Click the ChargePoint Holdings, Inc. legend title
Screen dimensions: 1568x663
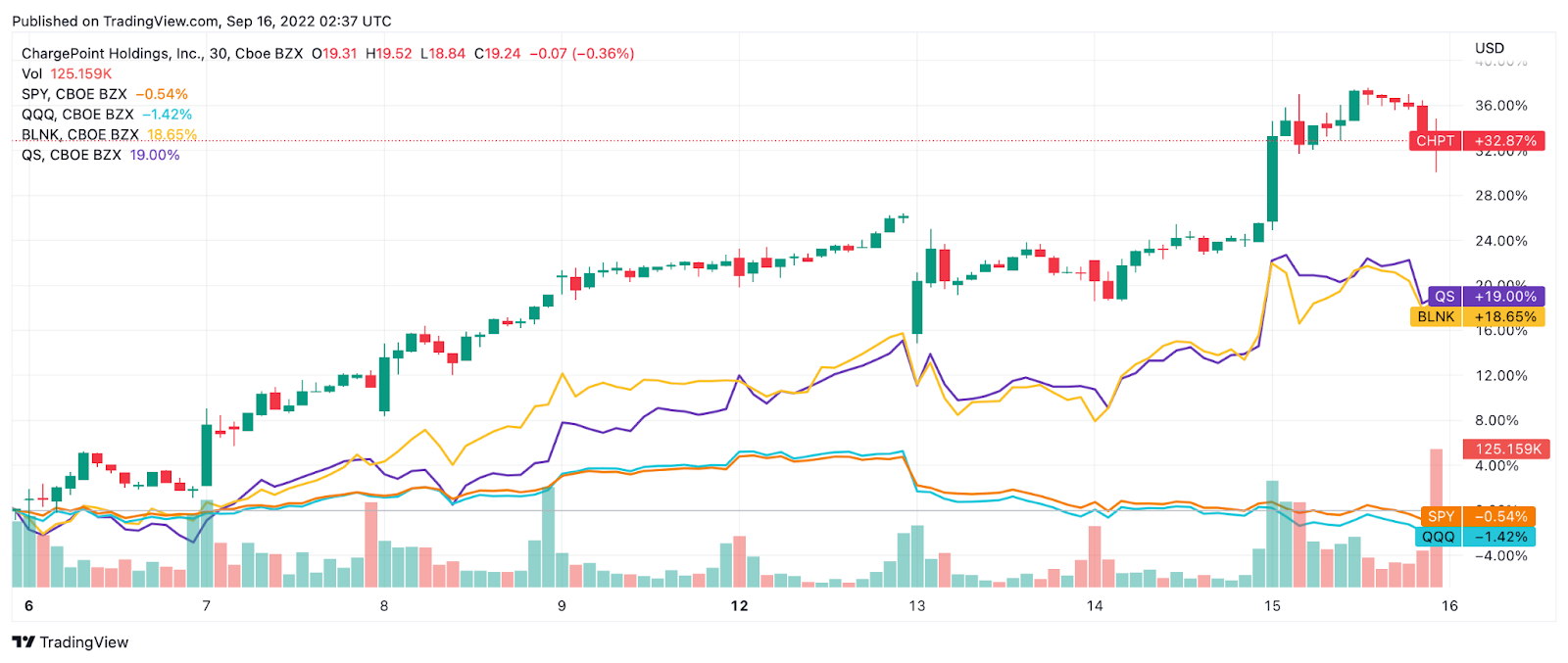[x=112, y=54]
